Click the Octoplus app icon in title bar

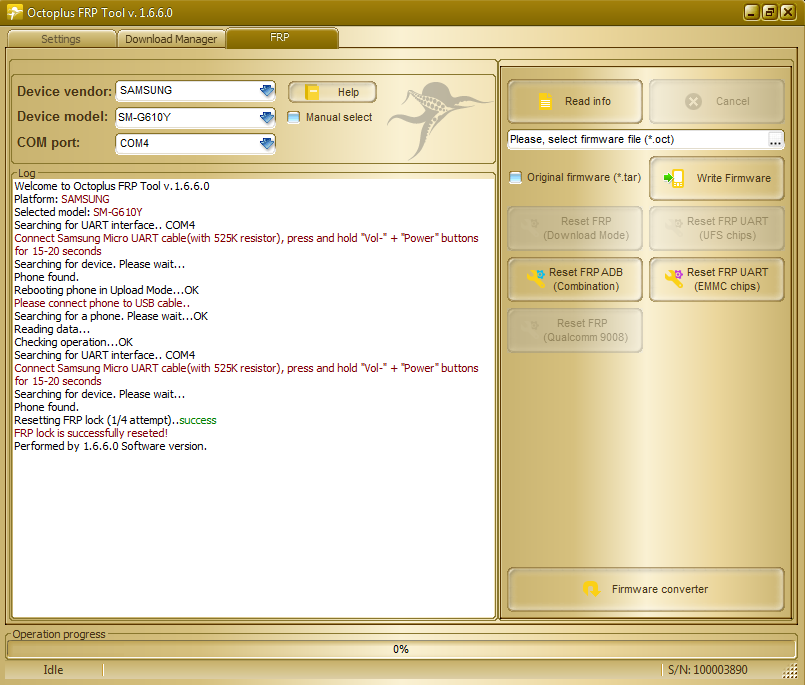tap(14, 12)
